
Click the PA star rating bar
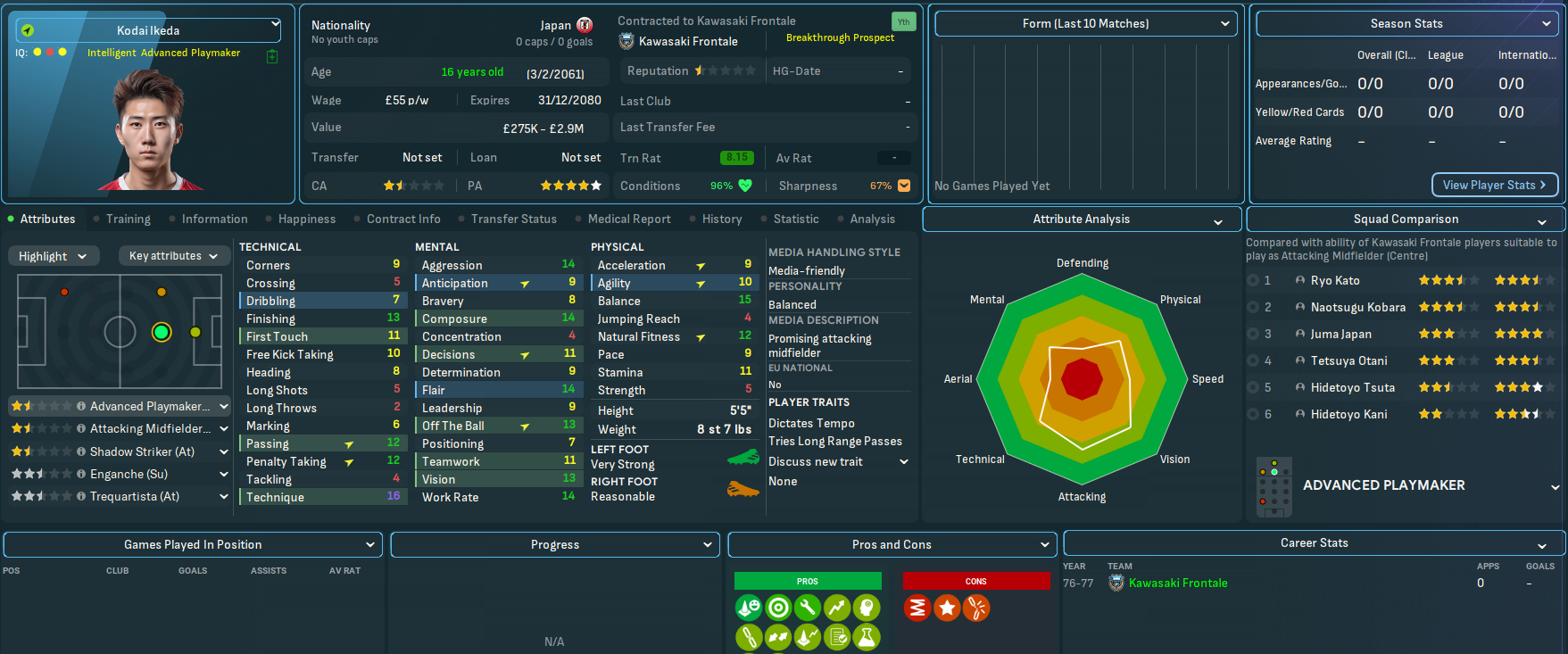tap(570, 186)
